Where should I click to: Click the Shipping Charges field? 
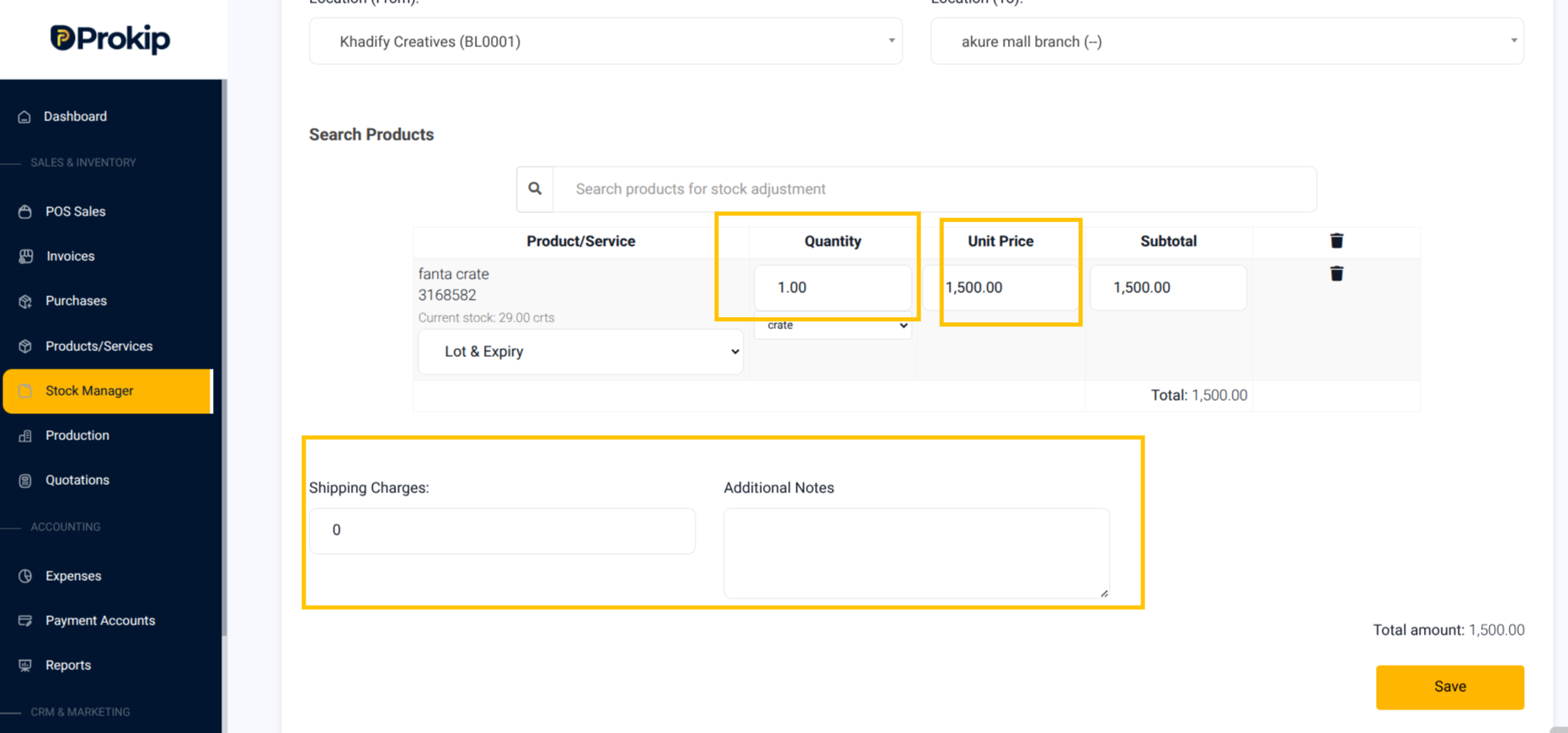[502, 530]
